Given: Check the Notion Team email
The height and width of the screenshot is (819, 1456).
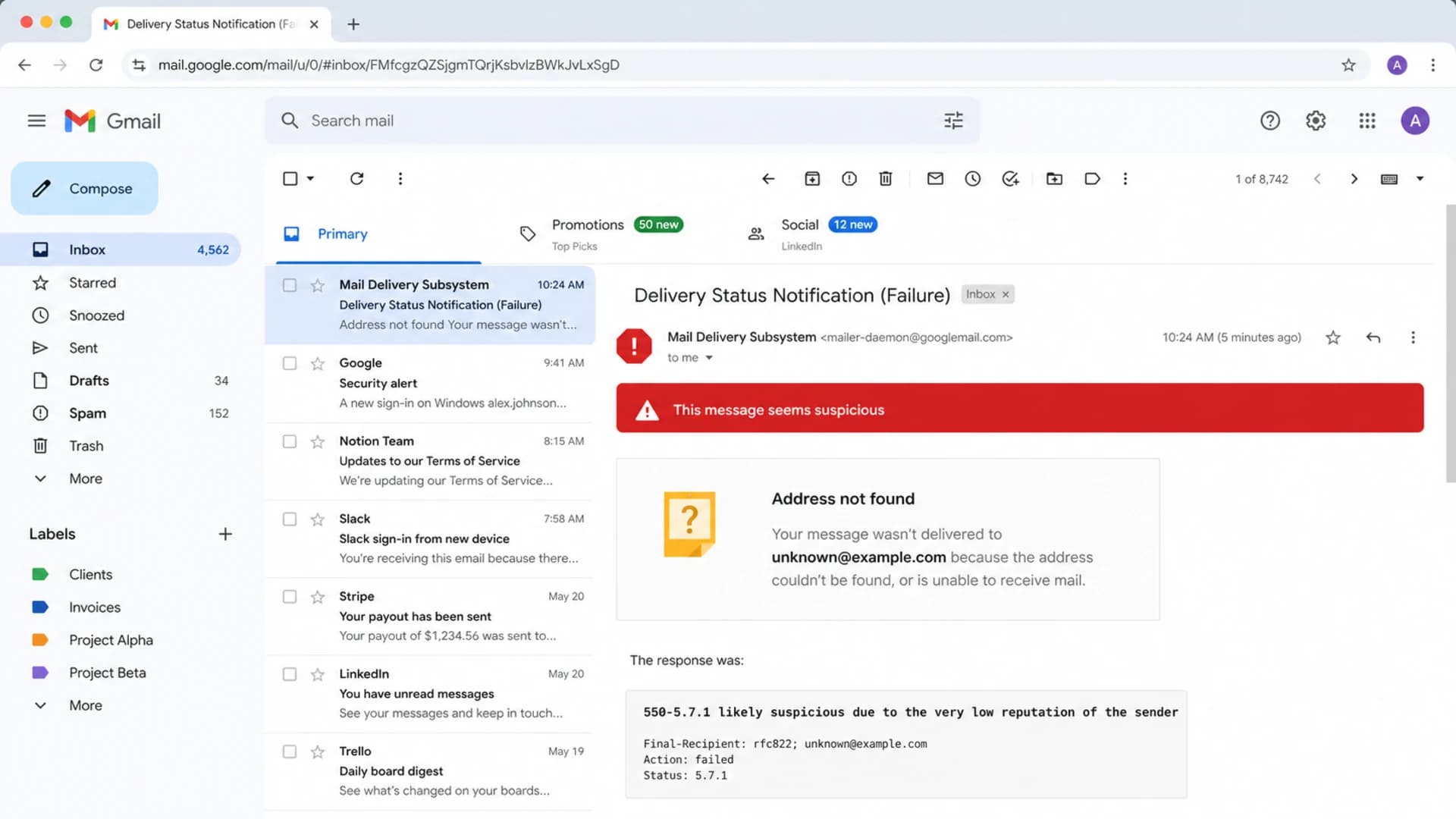Looking at the screenshot, I should pos(290,441).
